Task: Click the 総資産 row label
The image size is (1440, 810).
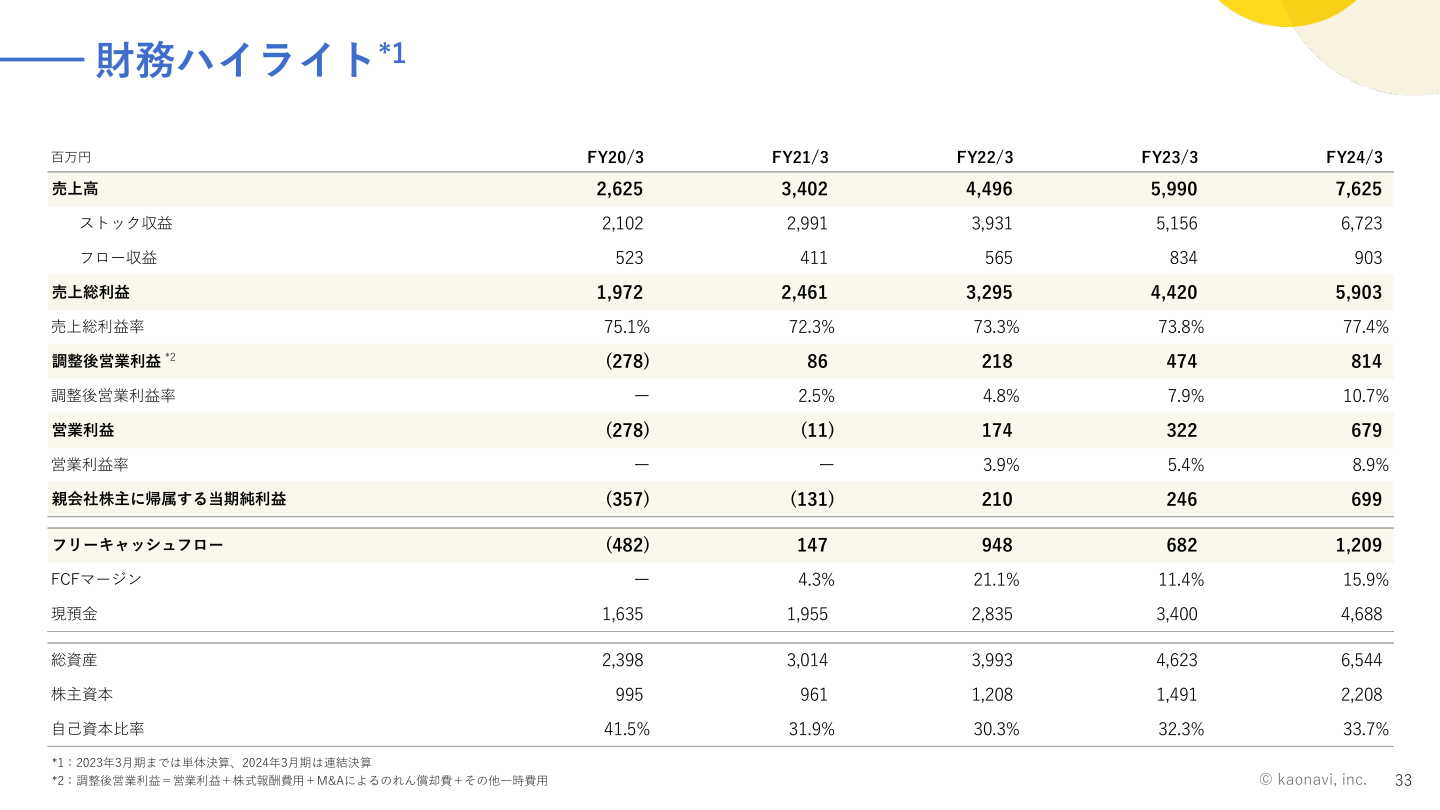Action: [x=74, y=660]
